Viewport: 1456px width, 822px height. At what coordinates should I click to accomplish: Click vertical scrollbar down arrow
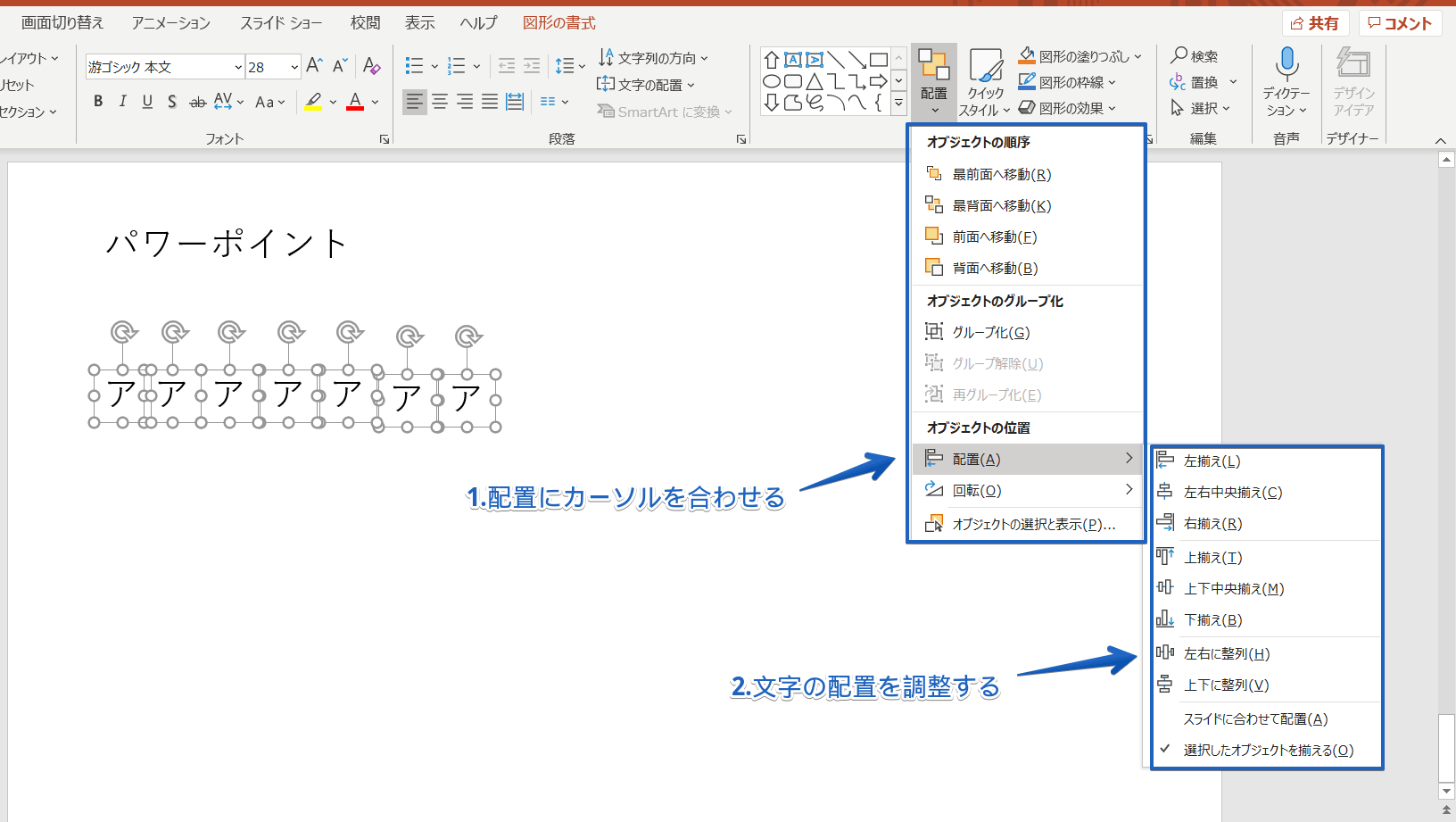coord(1447,791)
